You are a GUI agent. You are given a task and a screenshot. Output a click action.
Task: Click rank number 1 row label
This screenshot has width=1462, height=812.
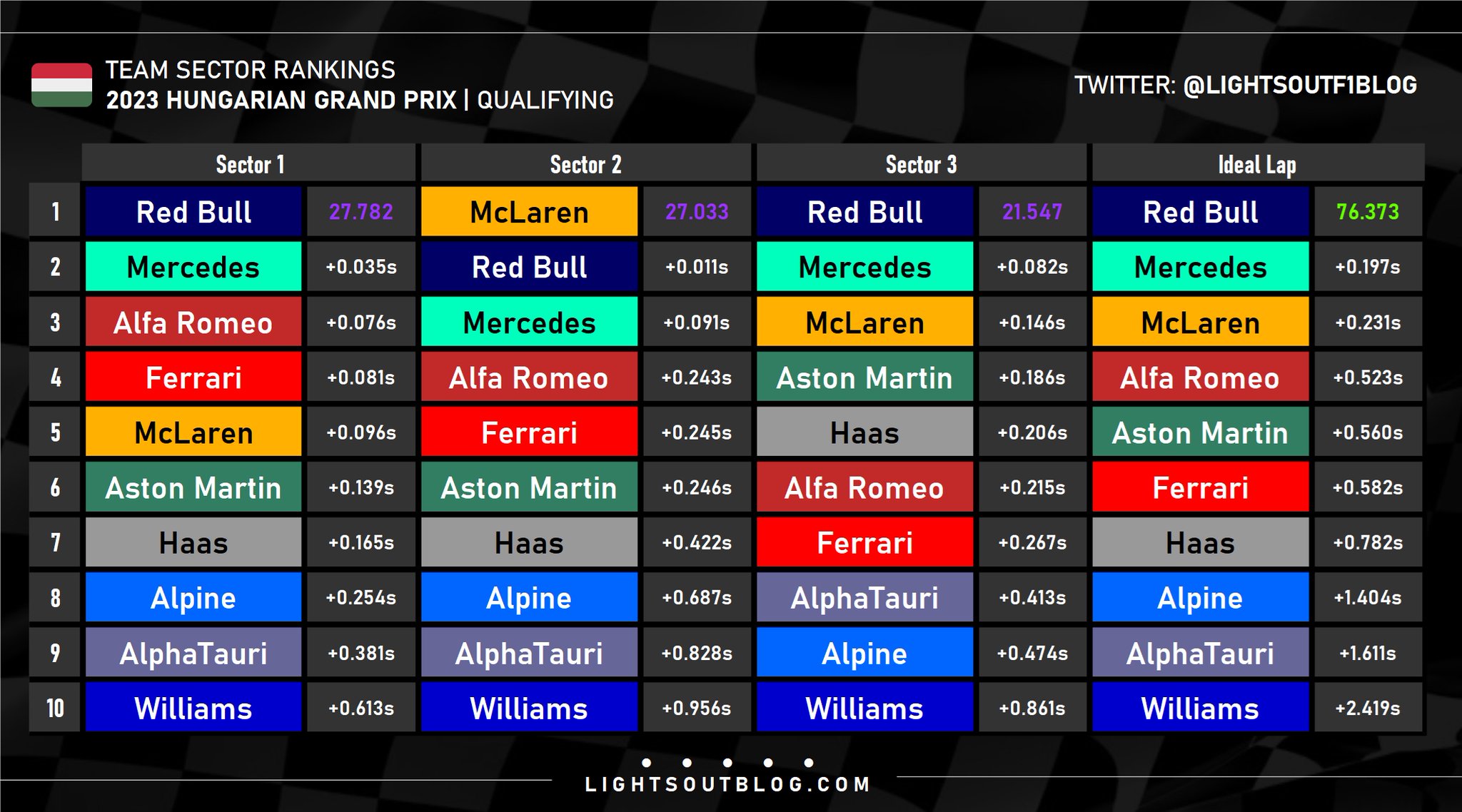click(55, 212)
